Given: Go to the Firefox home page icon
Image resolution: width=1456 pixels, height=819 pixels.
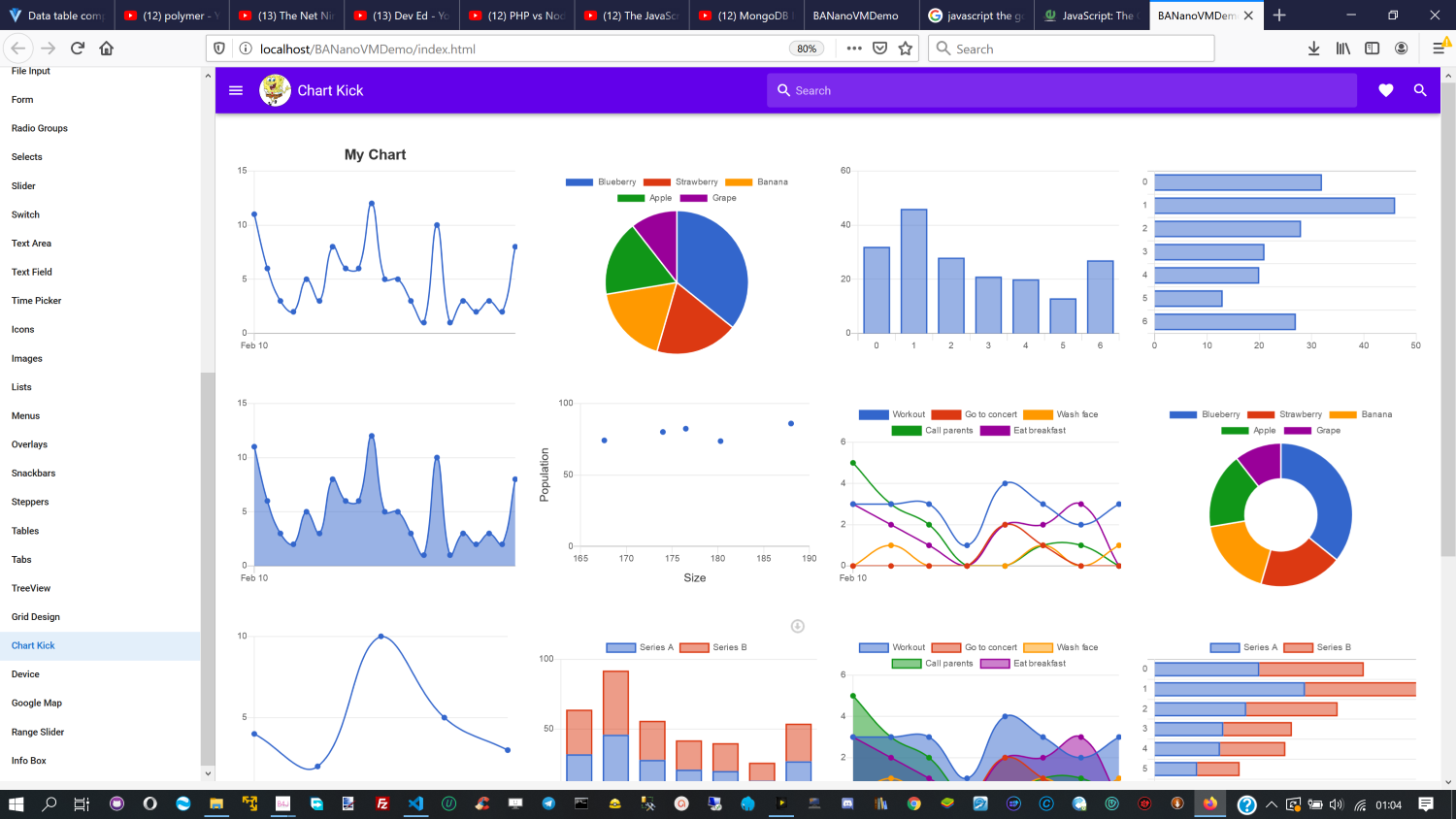Looking at the screenshot, I should [x=107, y=49].
